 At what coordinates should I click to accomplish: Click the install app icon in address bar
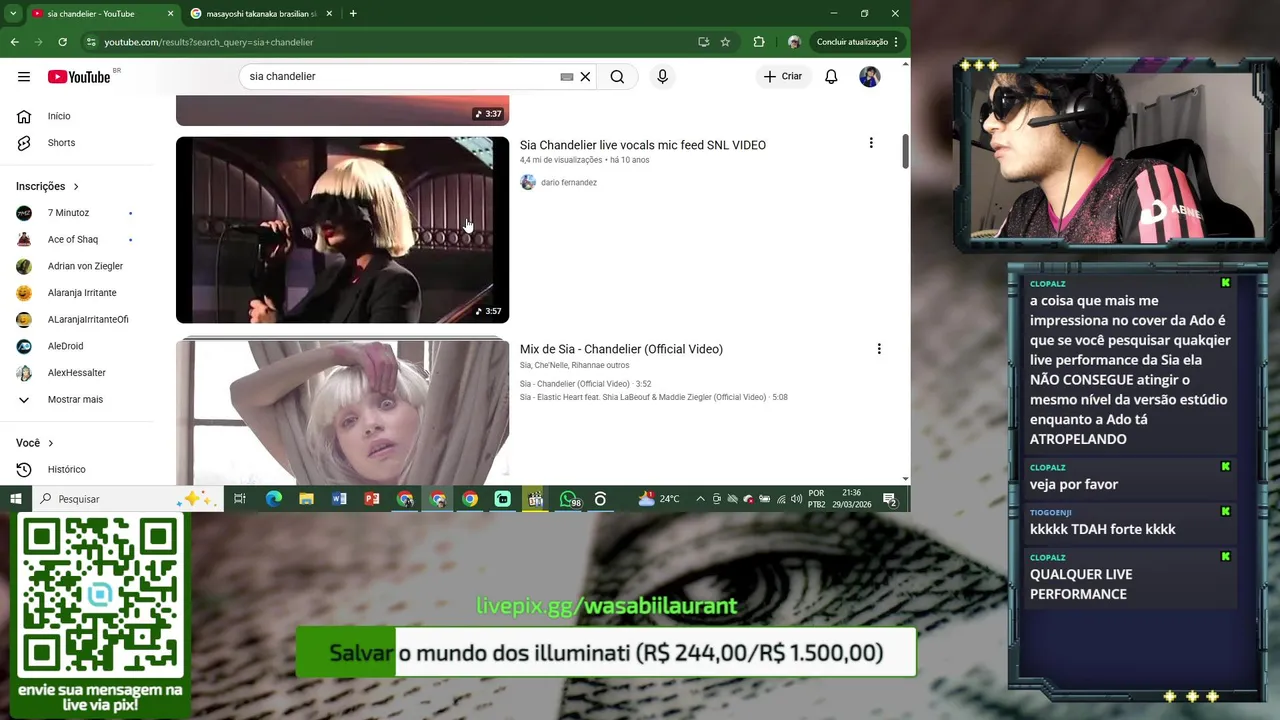coord(703,42)
